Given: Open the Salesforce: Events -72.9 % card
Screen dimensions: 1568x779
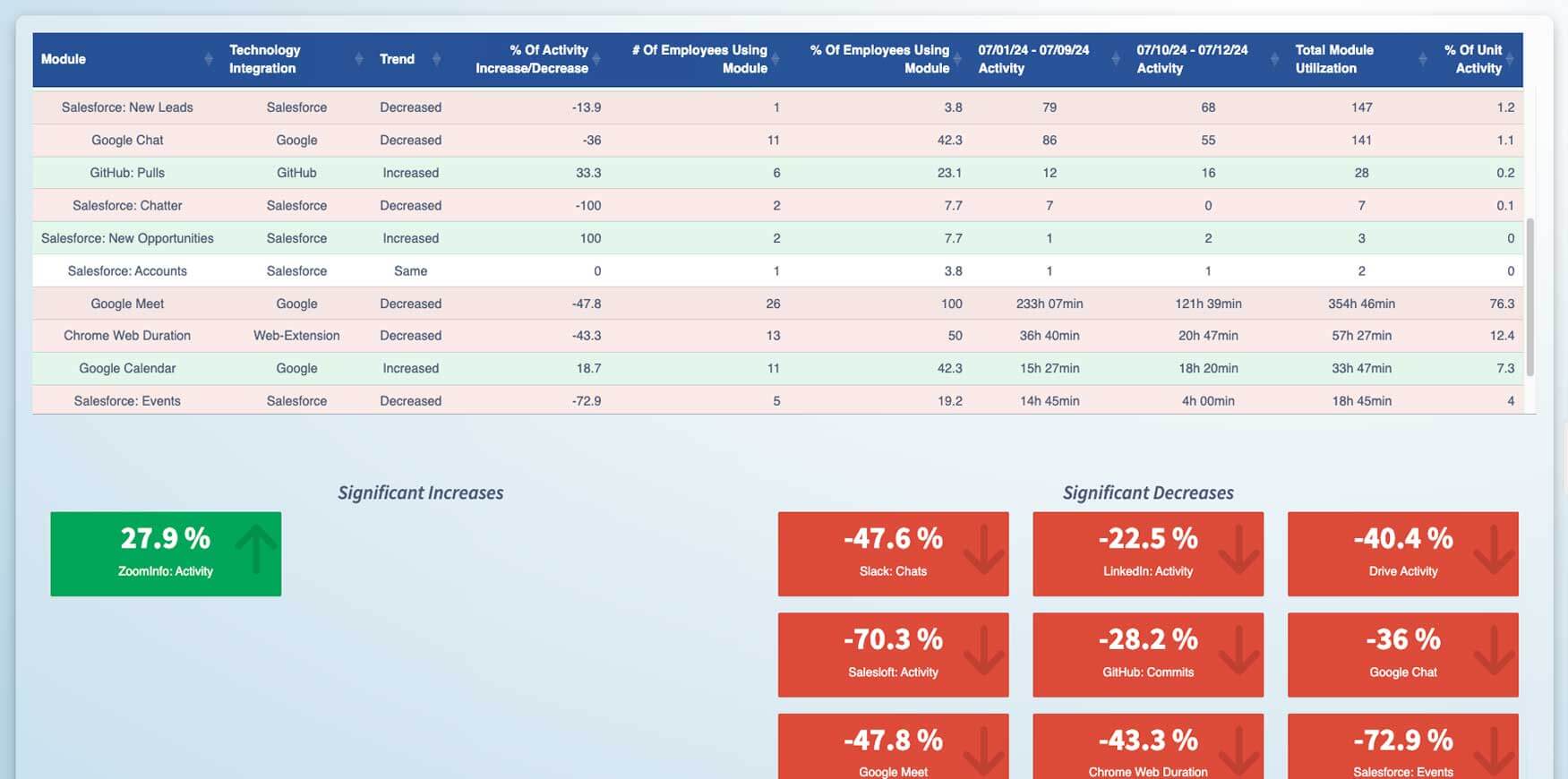Looking at the screenshot, I should point(1403,746).
